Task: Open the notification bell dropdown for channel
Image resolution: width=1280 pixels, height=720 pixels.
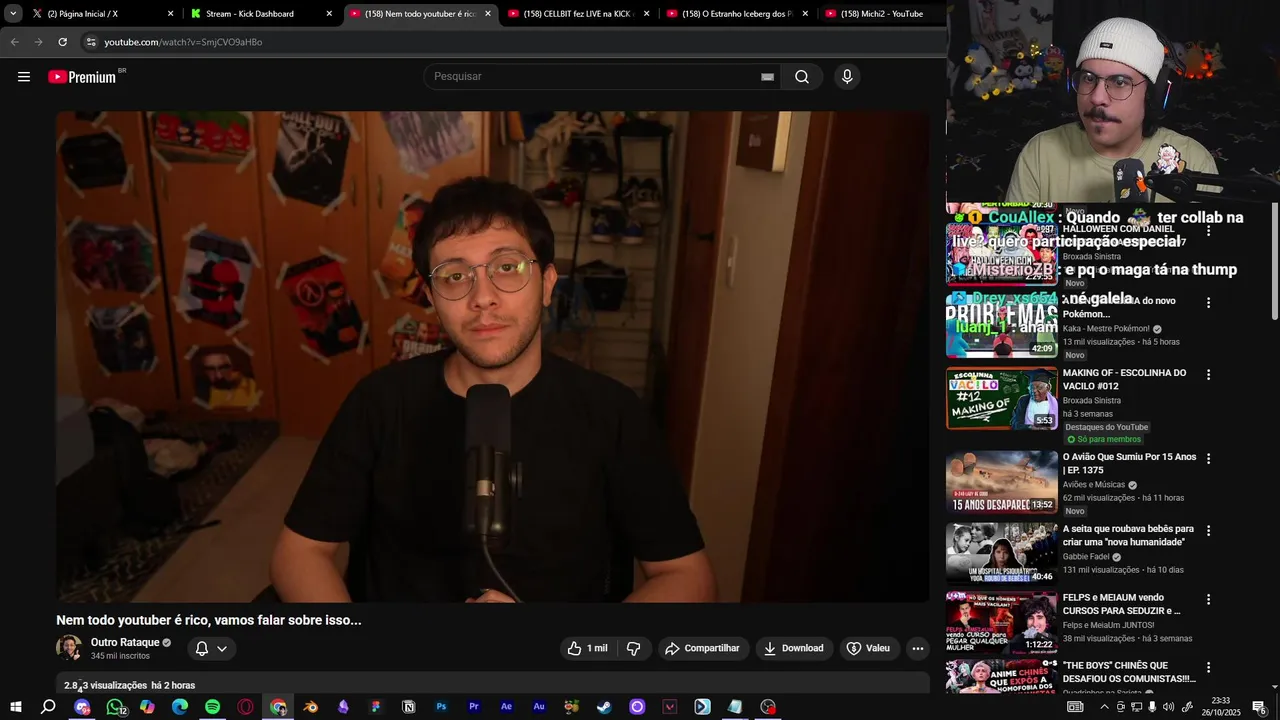Action: (x=211, y=648)
